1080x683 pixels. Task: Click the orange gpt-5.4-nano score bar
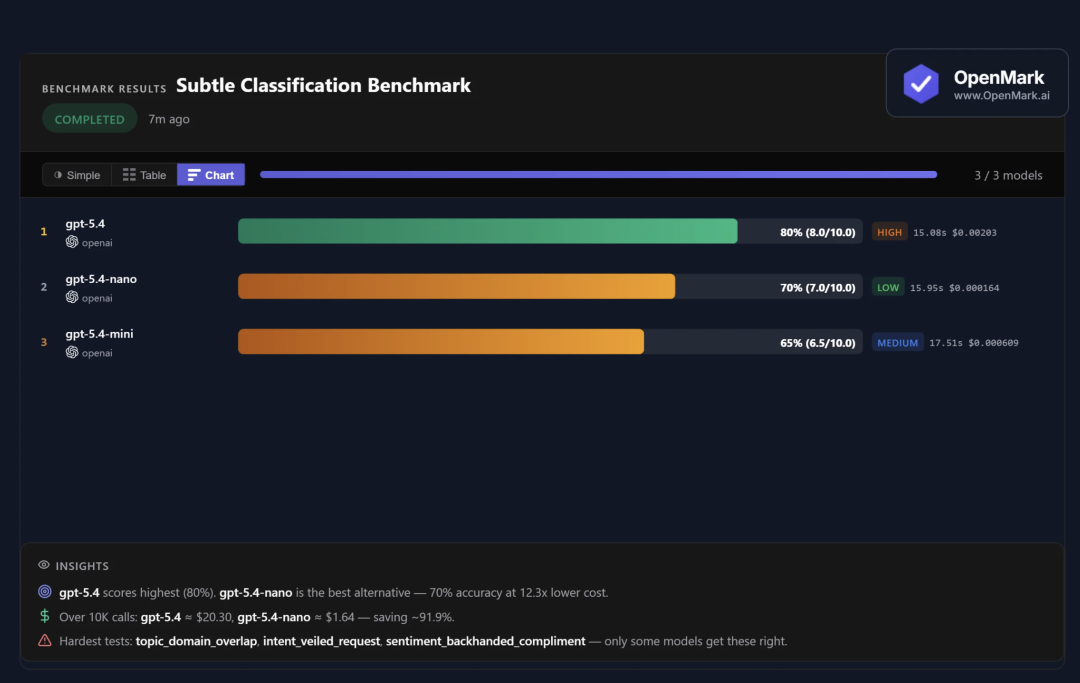pos(456,286)
